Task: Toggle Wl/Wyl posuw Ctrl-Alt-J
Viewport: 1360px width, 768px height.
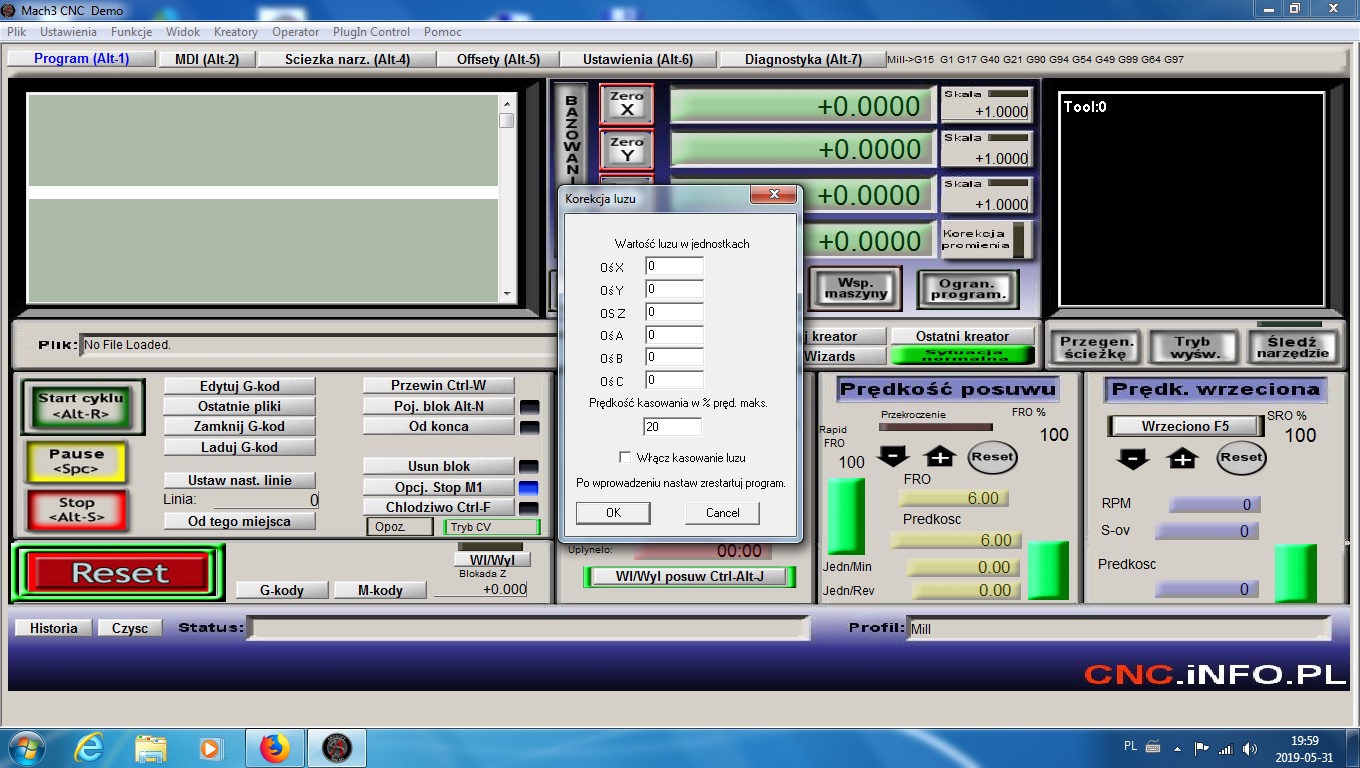Action: point(689,576)
